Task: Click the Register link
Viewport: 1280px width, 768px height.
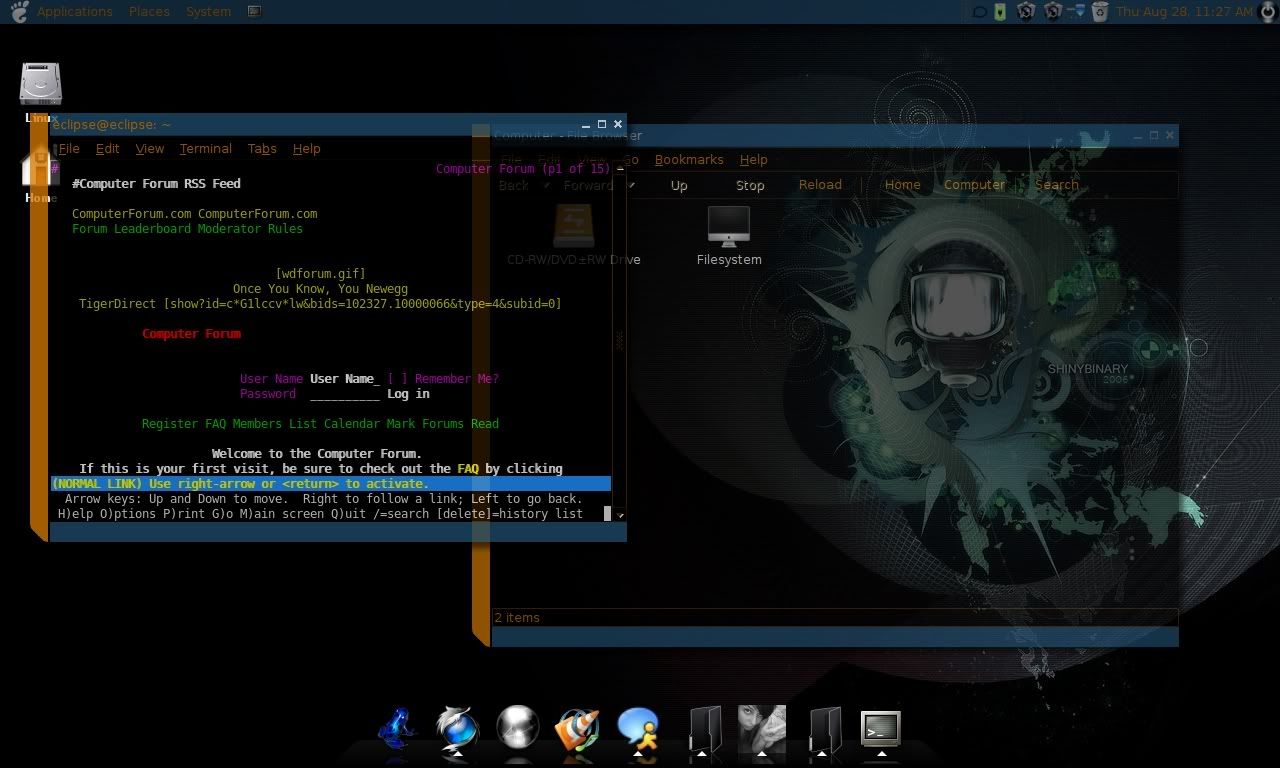Action: (170, 424)
